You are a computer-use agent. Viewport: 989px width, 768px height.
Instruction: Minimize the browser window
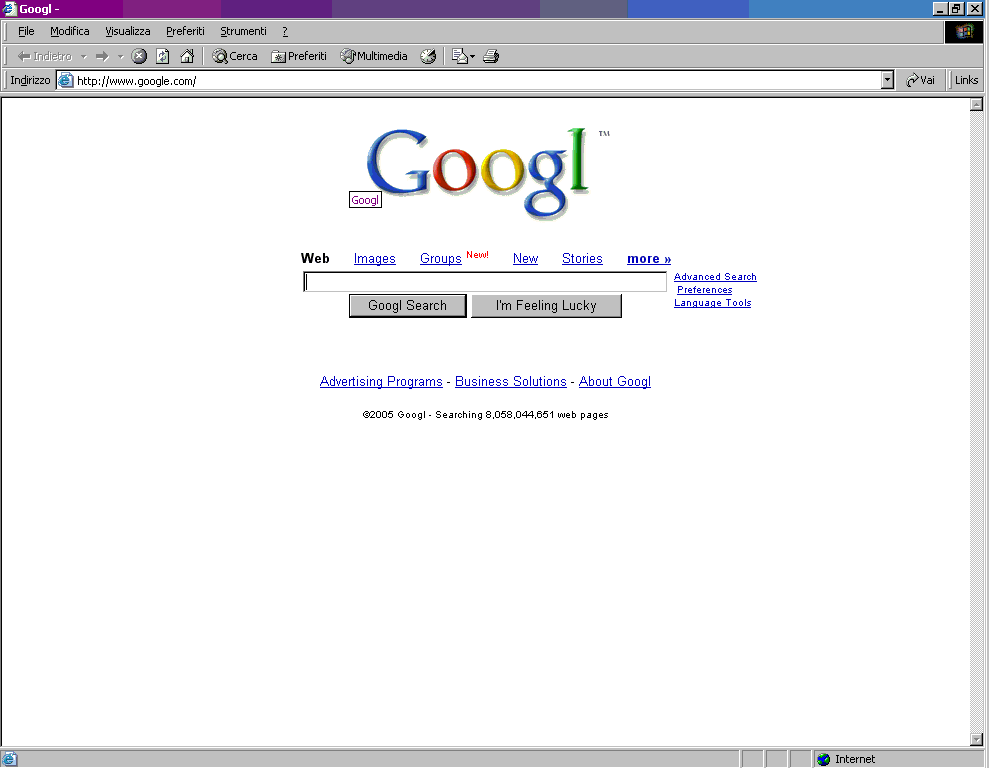point(940,9)
